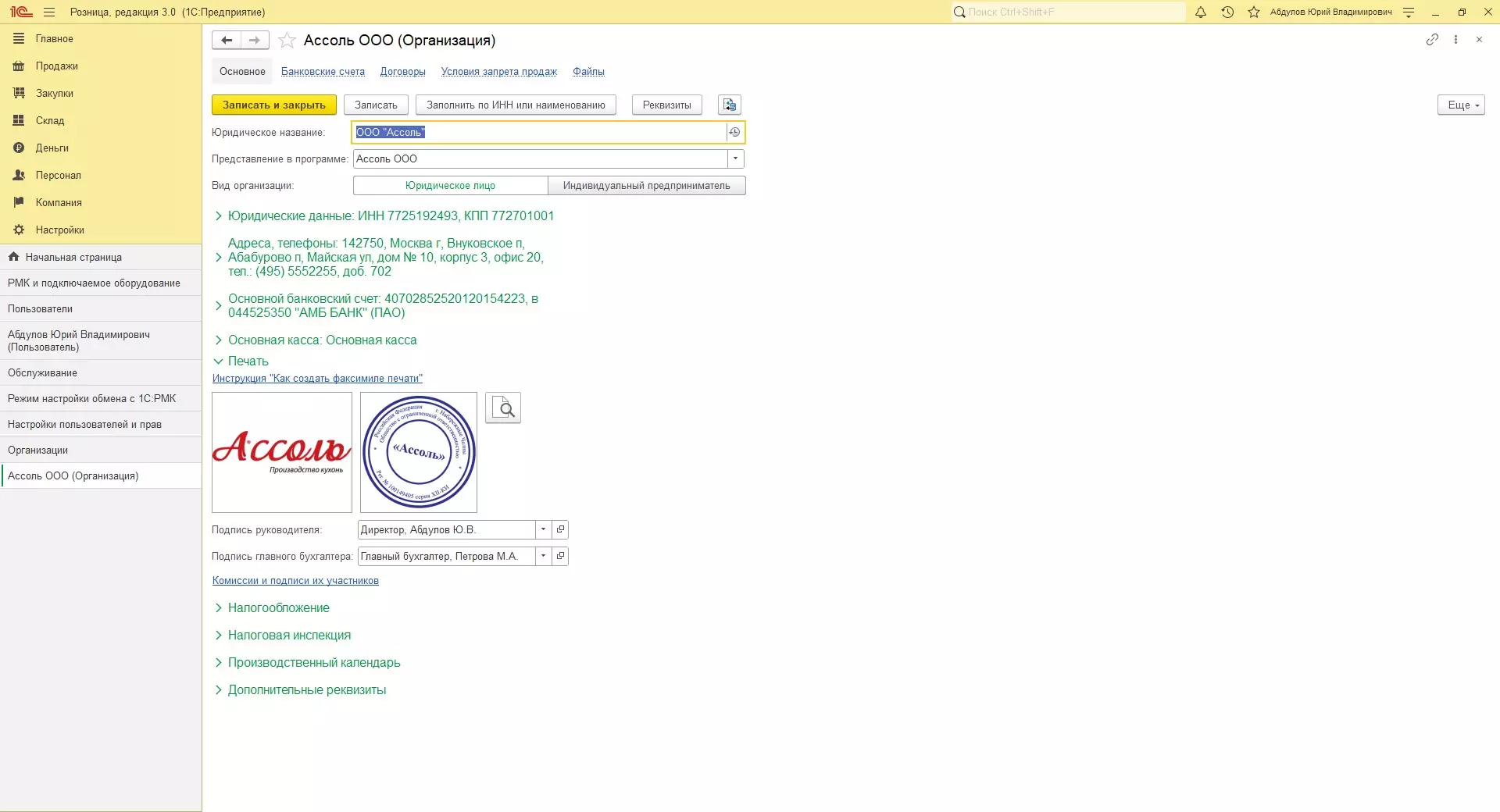This screenshot has height=812, width=1500.
Task: Open the main menu hamburger icon
Action: click(49, 12)
